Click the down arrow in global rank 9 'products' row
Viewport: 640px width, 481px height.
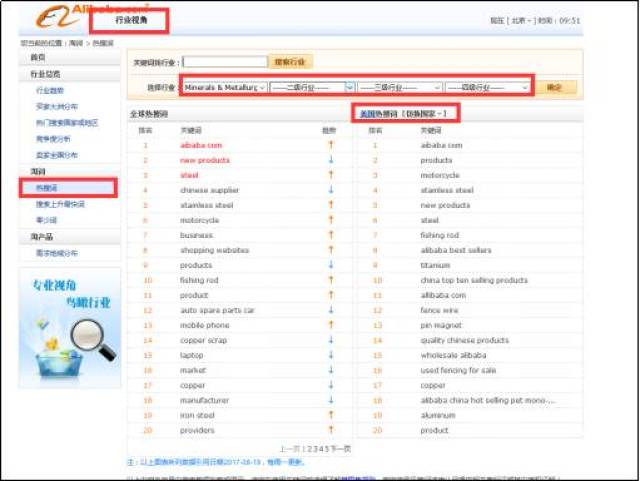(331, 265)
